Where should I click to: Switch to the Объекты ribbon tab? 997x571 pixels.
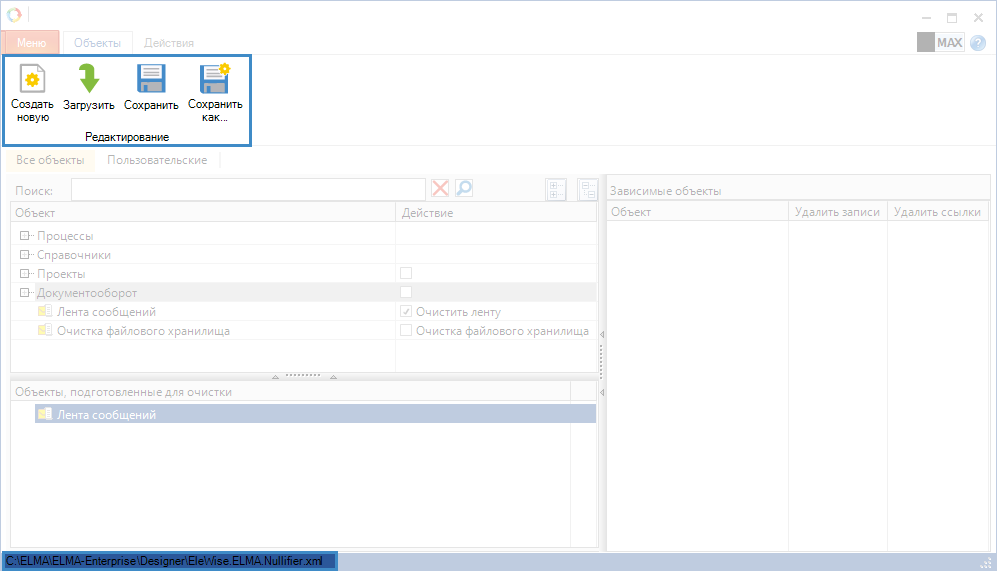point(97,43)
